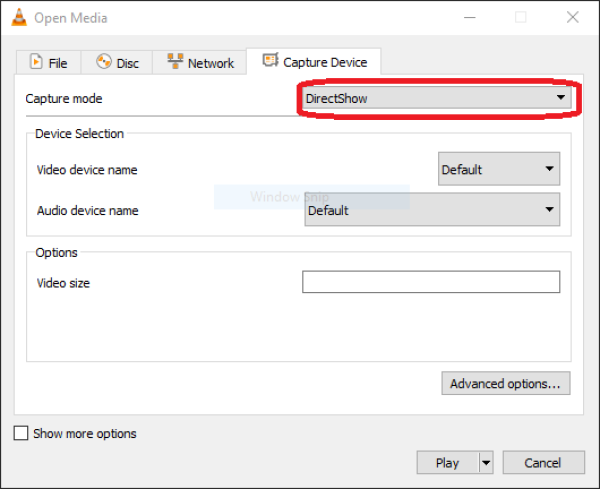Switch to the File tab
Screen dimensions: 600x489
coord(48,62)
